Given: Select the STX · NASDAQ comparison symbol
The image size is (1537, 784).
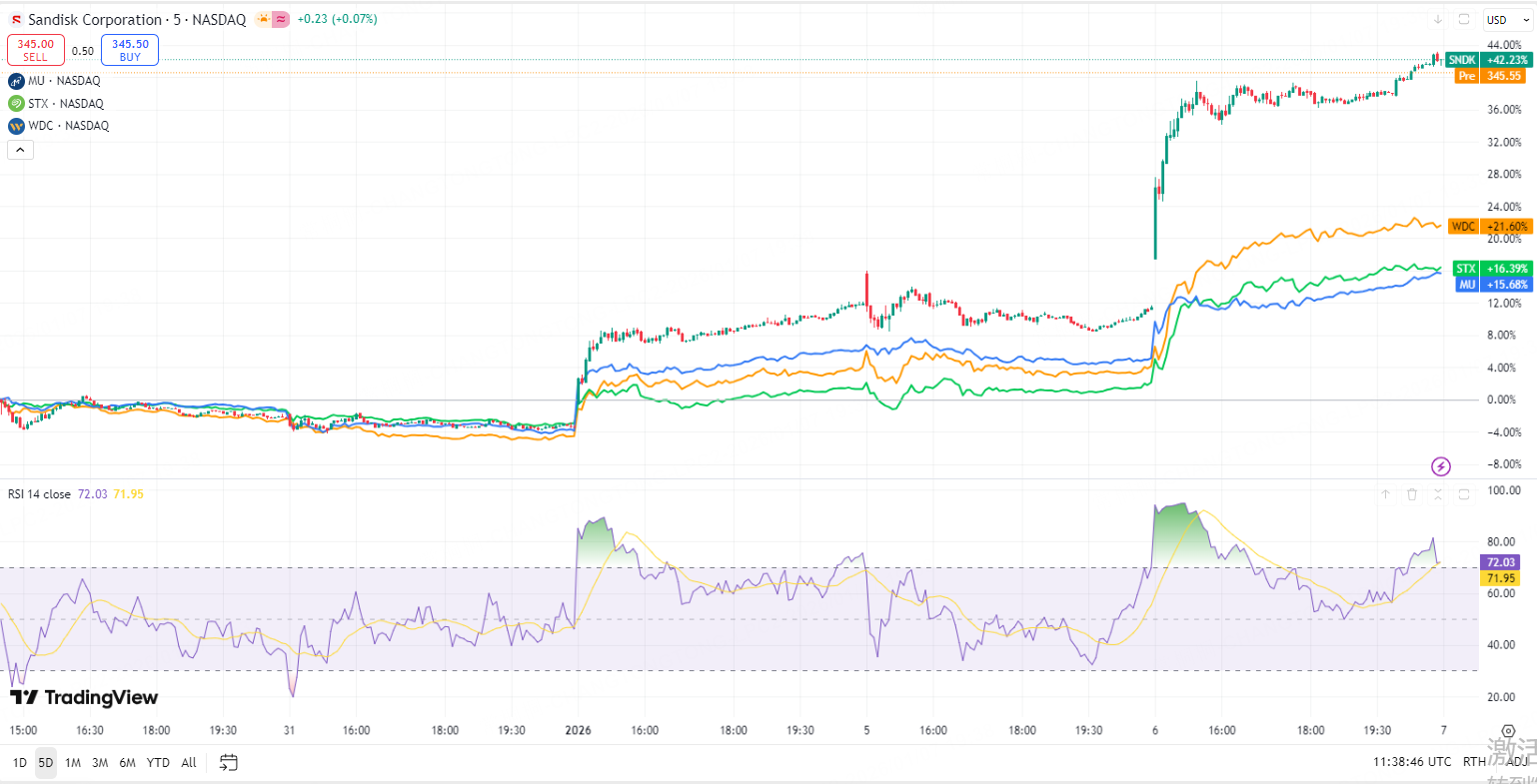Looking at the screenshot, I should (66, 103).
